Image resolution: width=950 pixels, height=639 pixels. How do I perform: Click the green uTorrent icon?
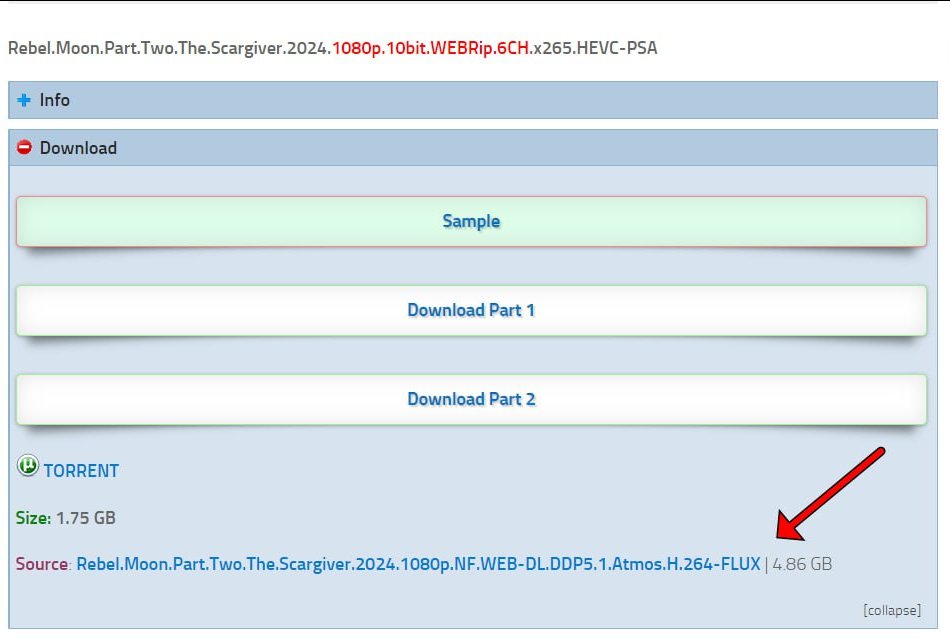point(27,466)
